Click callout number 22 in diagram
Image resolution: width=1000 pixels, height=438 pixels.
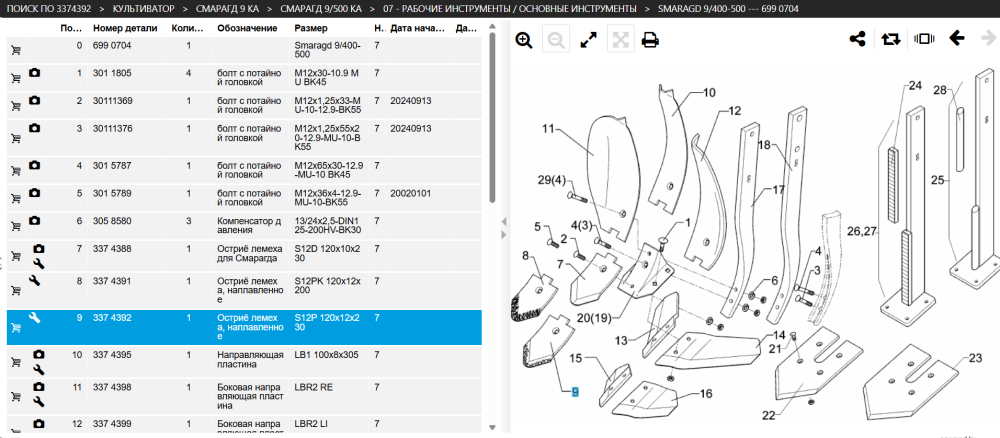[x=769, y=416]
